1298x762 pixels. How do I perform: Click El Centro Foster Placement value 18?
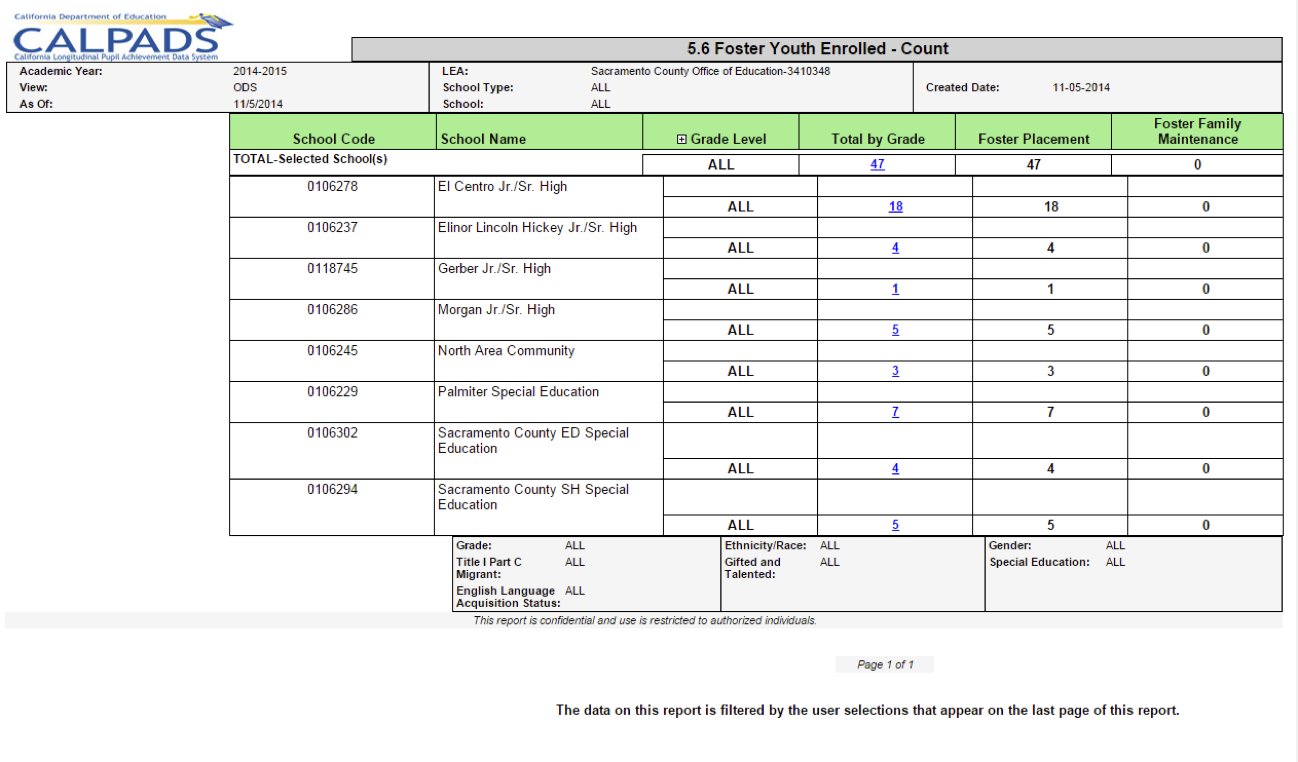1050,207
